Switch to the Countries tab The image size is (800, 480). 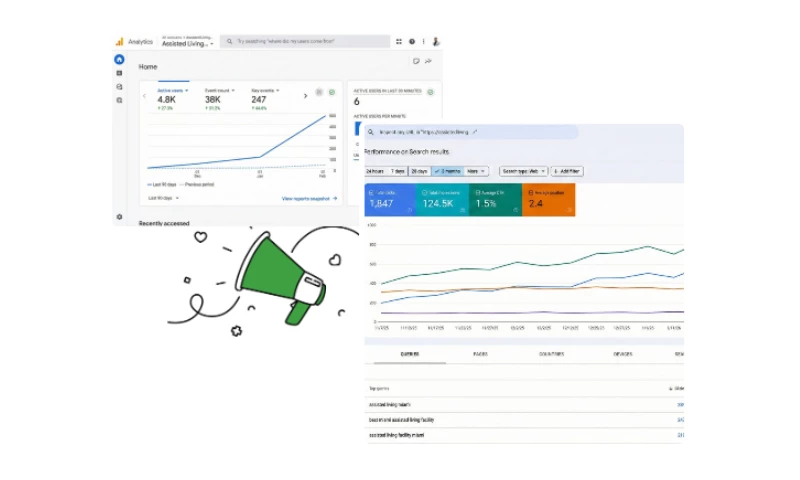coord(551,354)
